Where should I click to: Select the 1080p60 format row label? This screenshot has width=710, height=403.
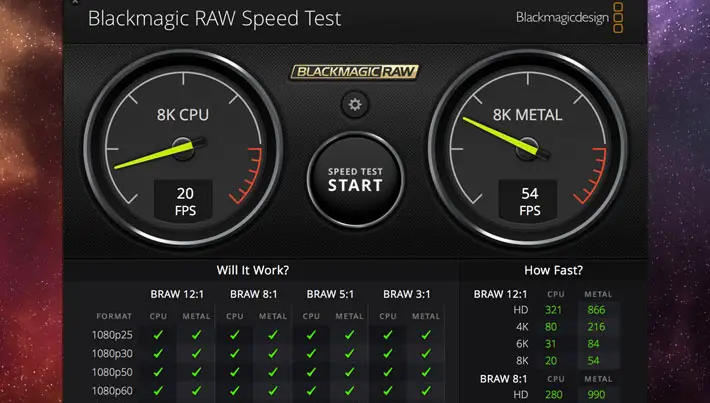click(112, 391)
